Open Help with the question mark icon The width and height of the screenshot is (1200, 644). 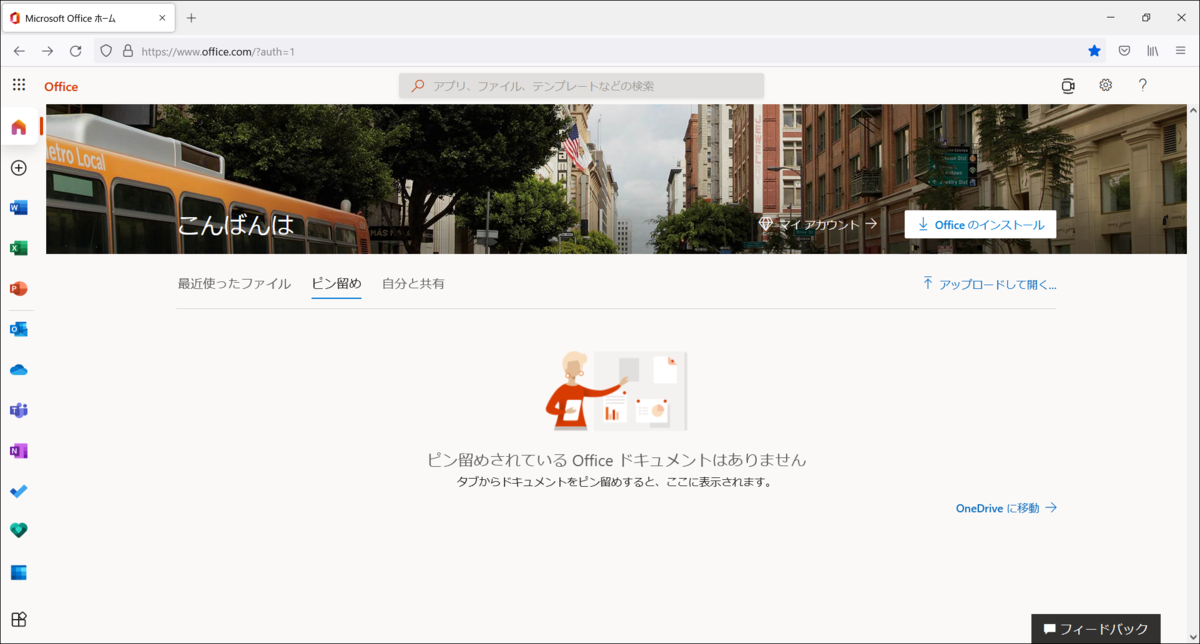point(1143,85)
